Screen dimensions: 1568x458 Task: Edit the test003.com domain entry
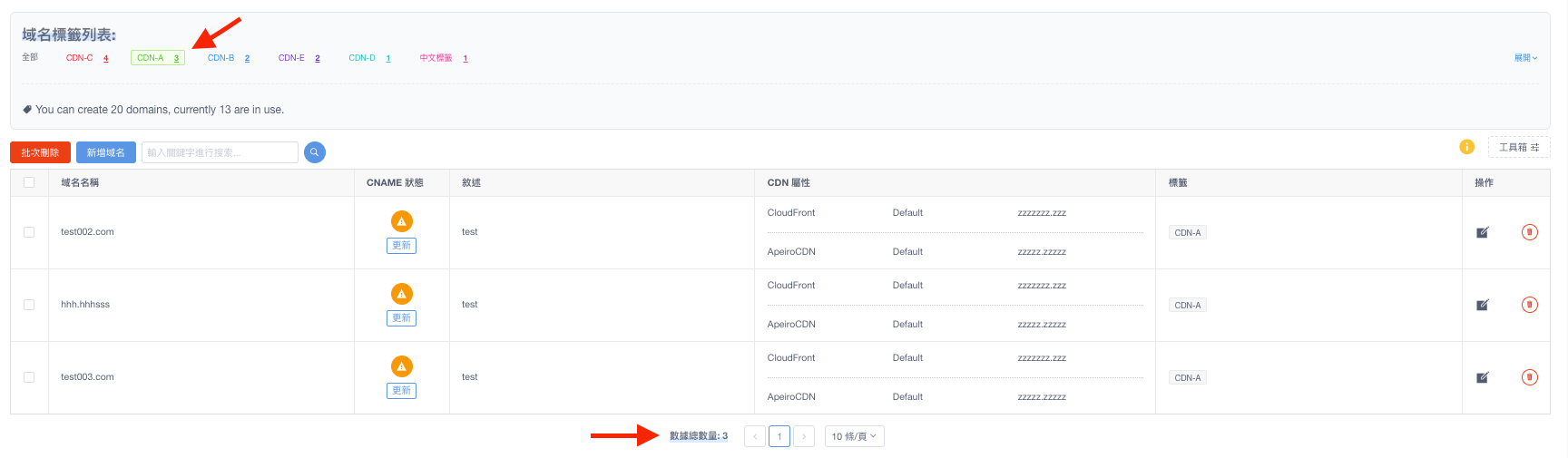coord(1482,377)
